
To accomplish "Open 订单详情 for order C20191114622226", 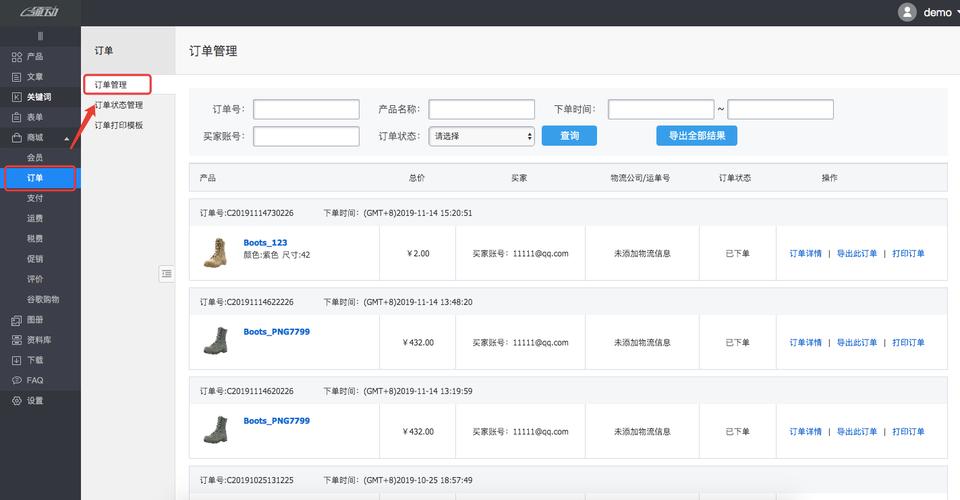I will [805, 343].
